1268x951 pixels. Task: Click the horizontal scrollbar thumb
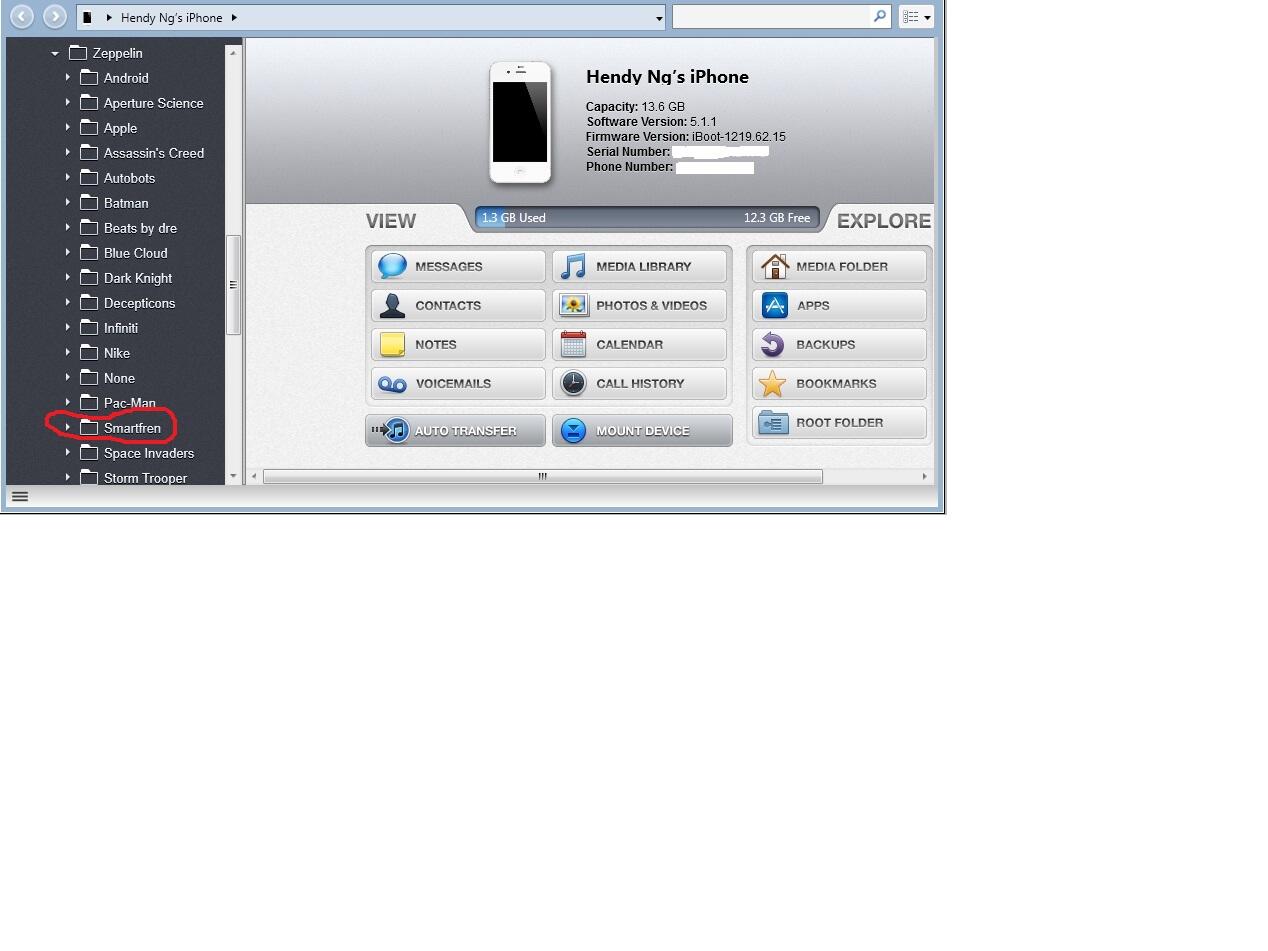pos(542,476)
